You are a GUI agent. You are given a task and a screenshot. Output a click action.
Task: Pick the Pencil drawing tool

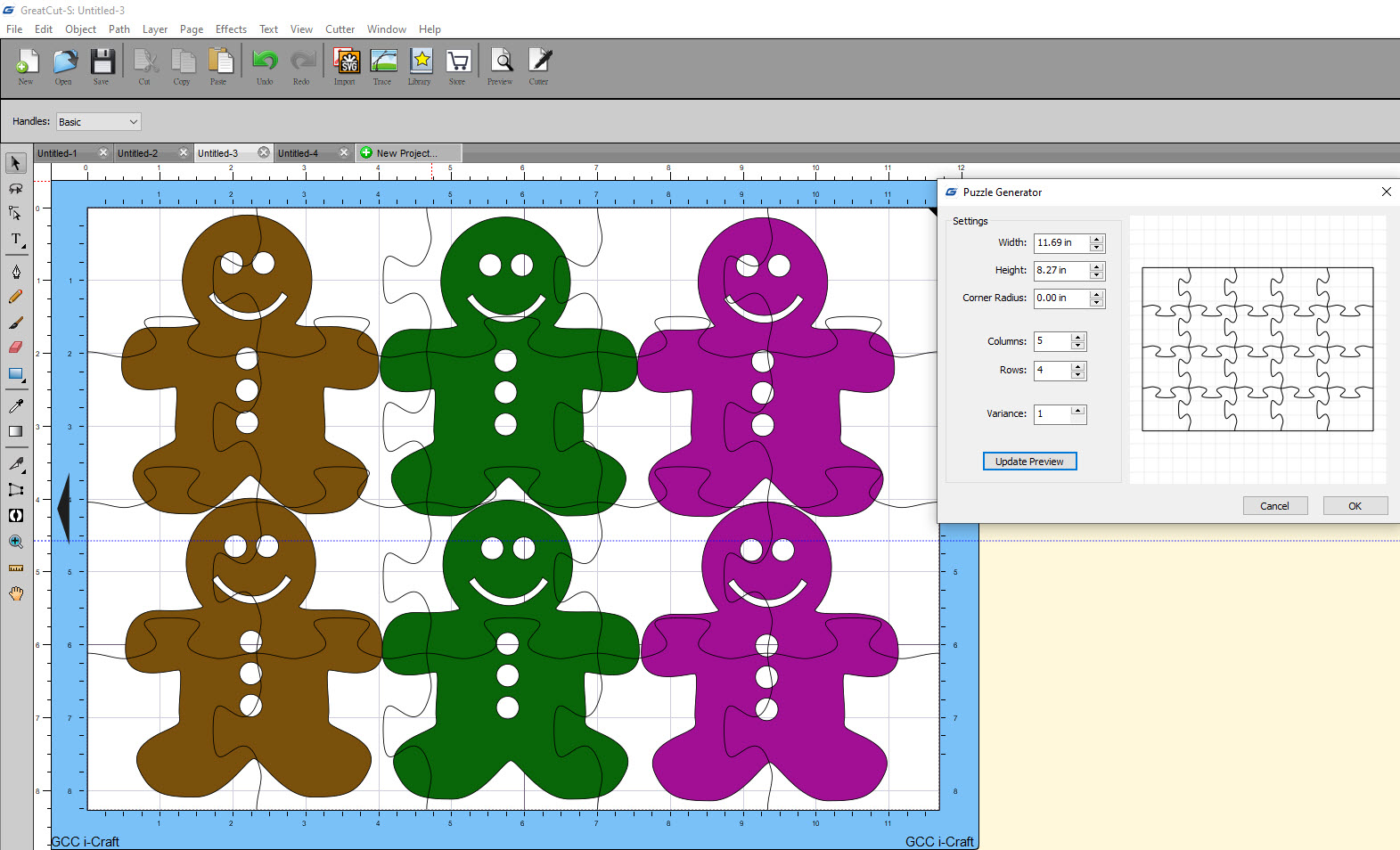click(x=15, y=297)
